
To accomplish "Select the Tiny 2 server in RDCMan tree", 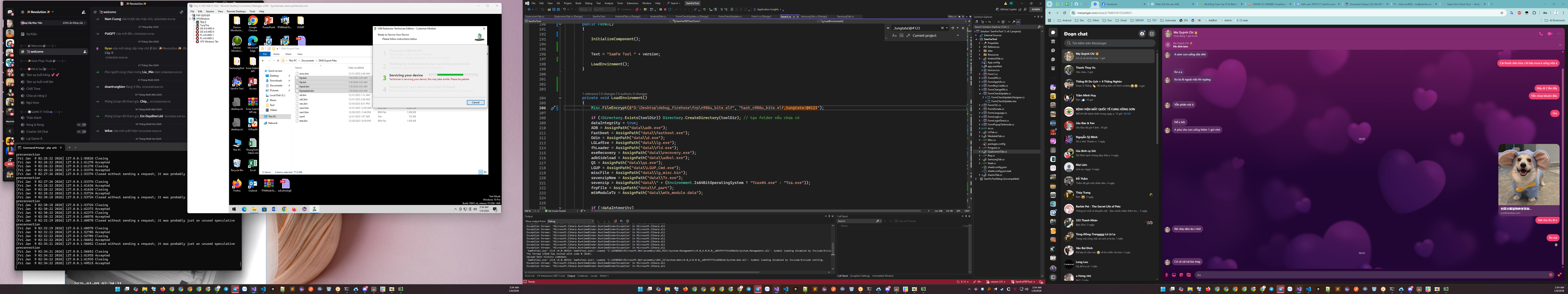I will coord(203,22).
